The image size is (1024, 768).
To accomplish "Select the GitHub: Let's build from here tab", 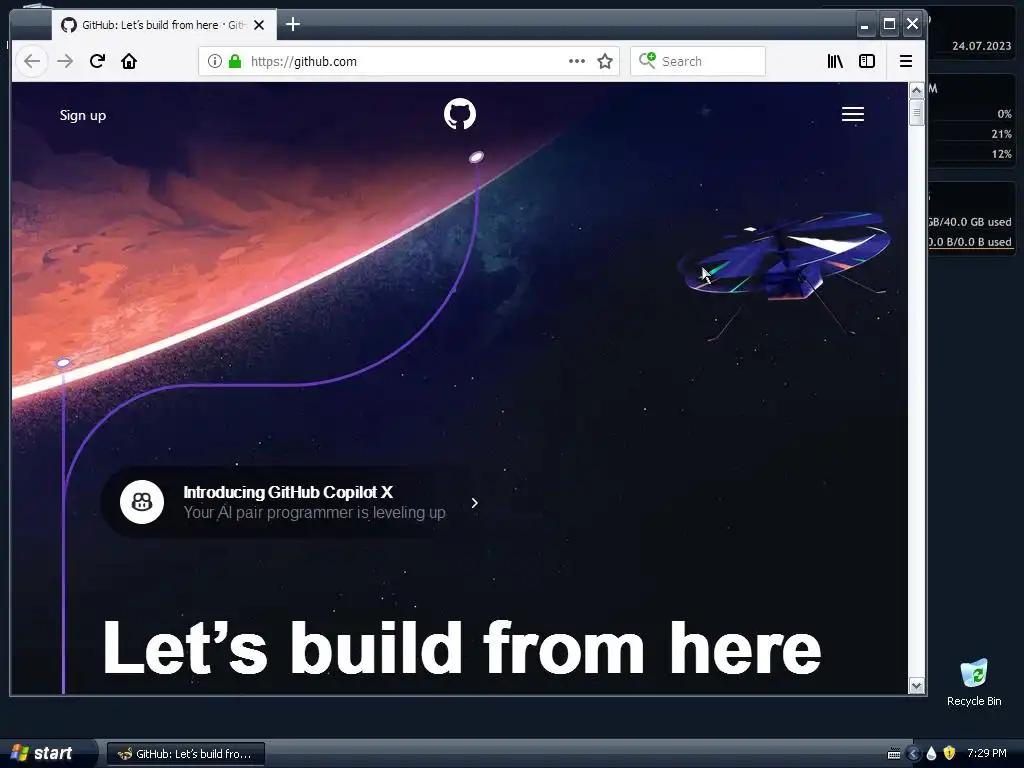I will click(x=164, y=25).
